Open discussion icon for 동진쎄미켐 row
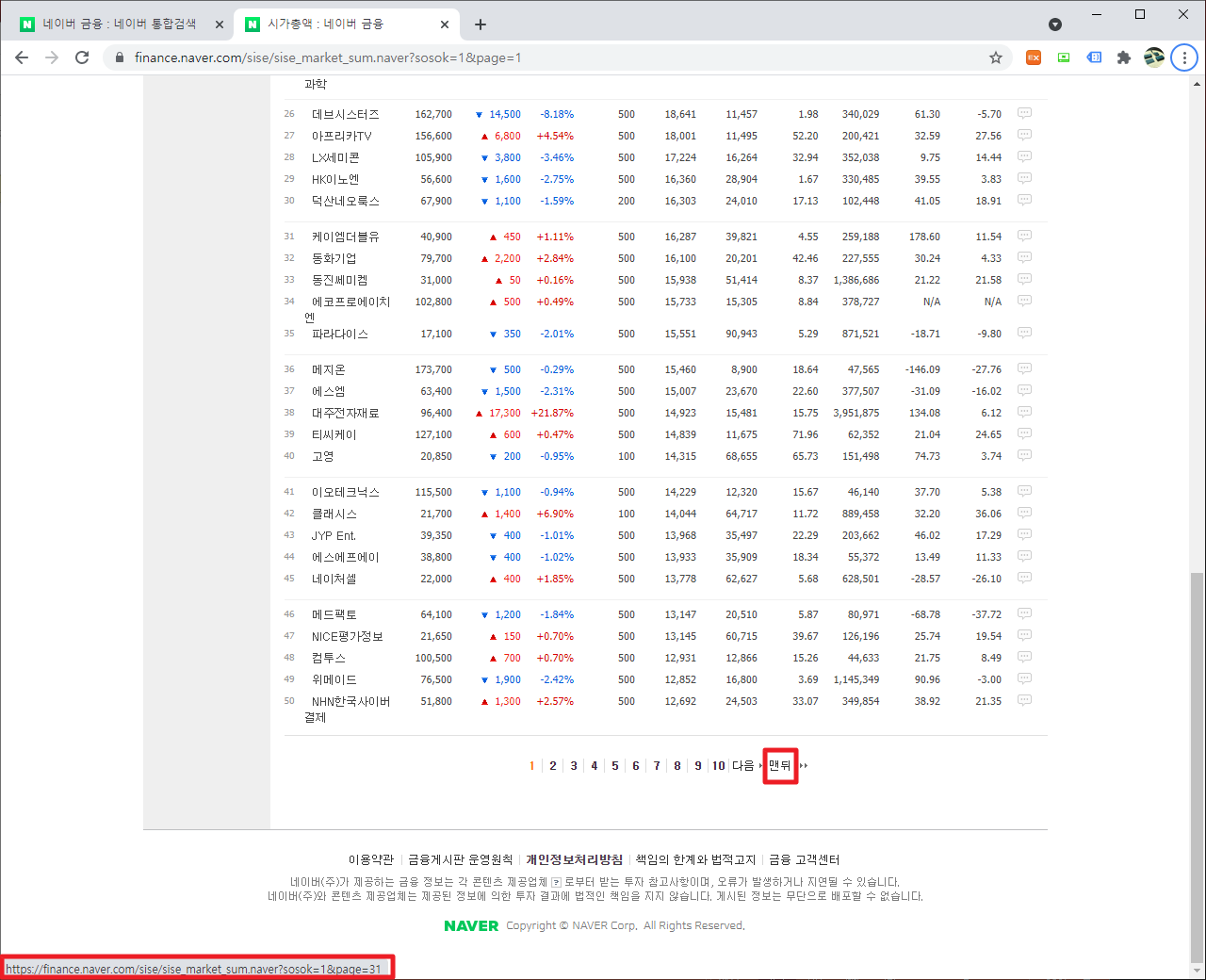 pyautogui.click(x=1024, y=279)
